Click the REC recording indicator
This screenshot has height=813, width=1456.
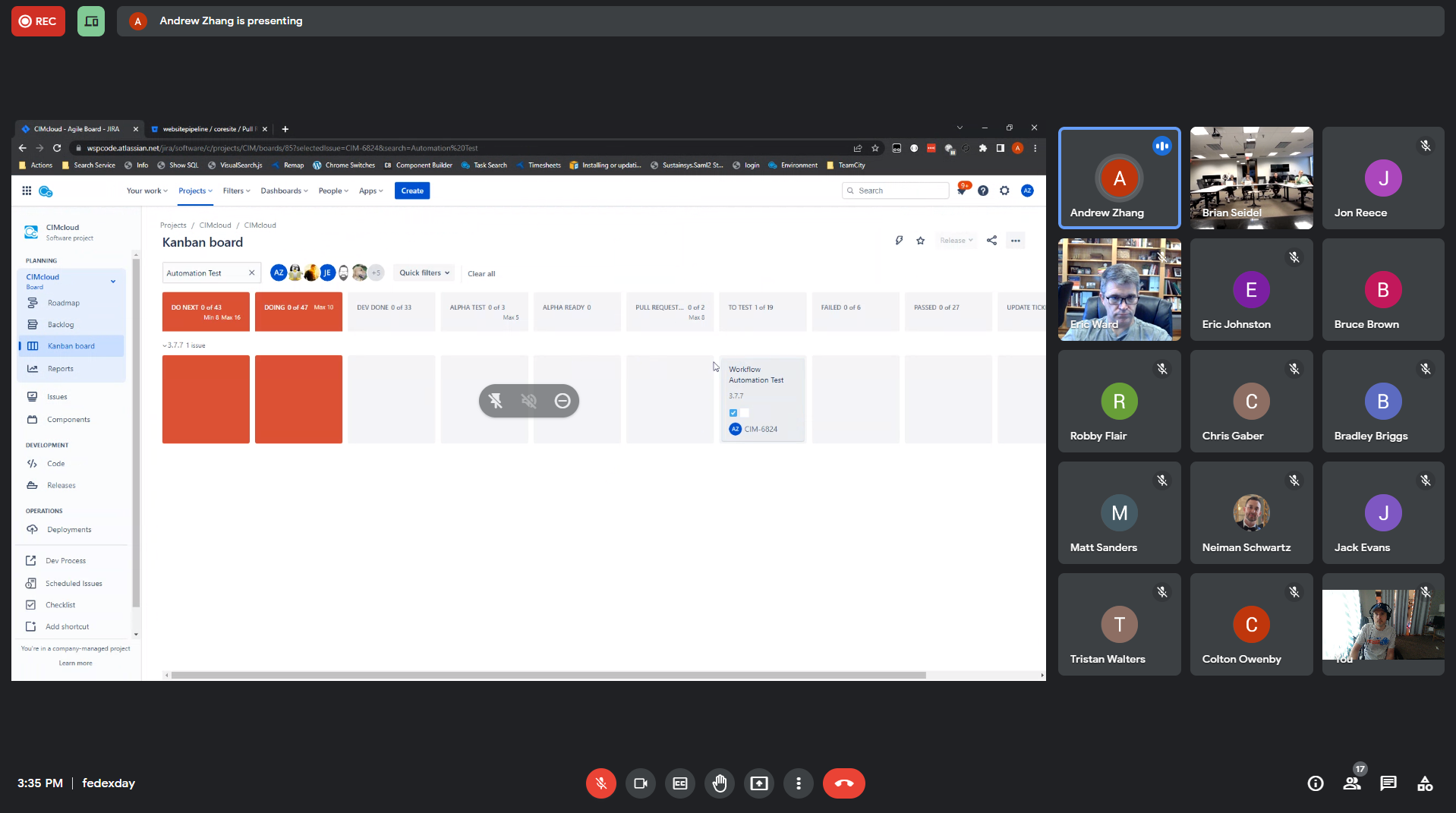38,21
